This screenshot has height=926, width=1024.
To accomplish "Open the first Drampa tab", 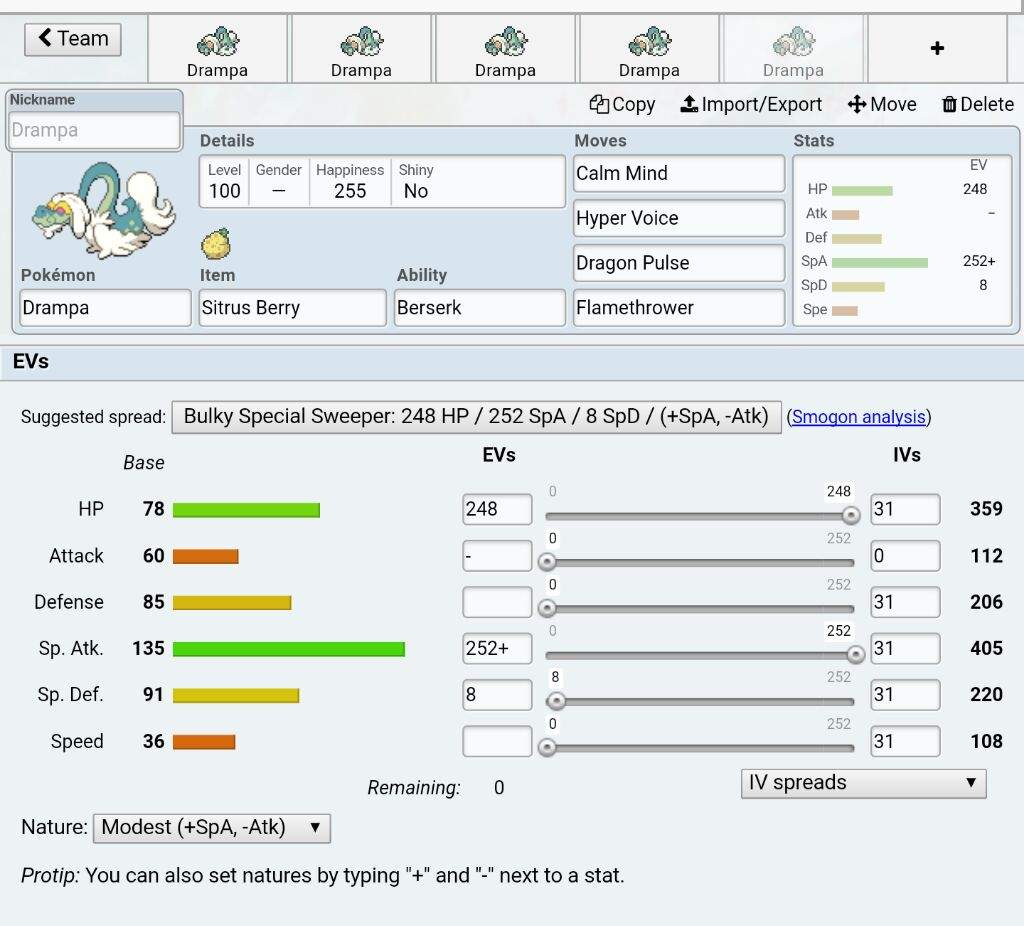I will (x=217, y=50).
